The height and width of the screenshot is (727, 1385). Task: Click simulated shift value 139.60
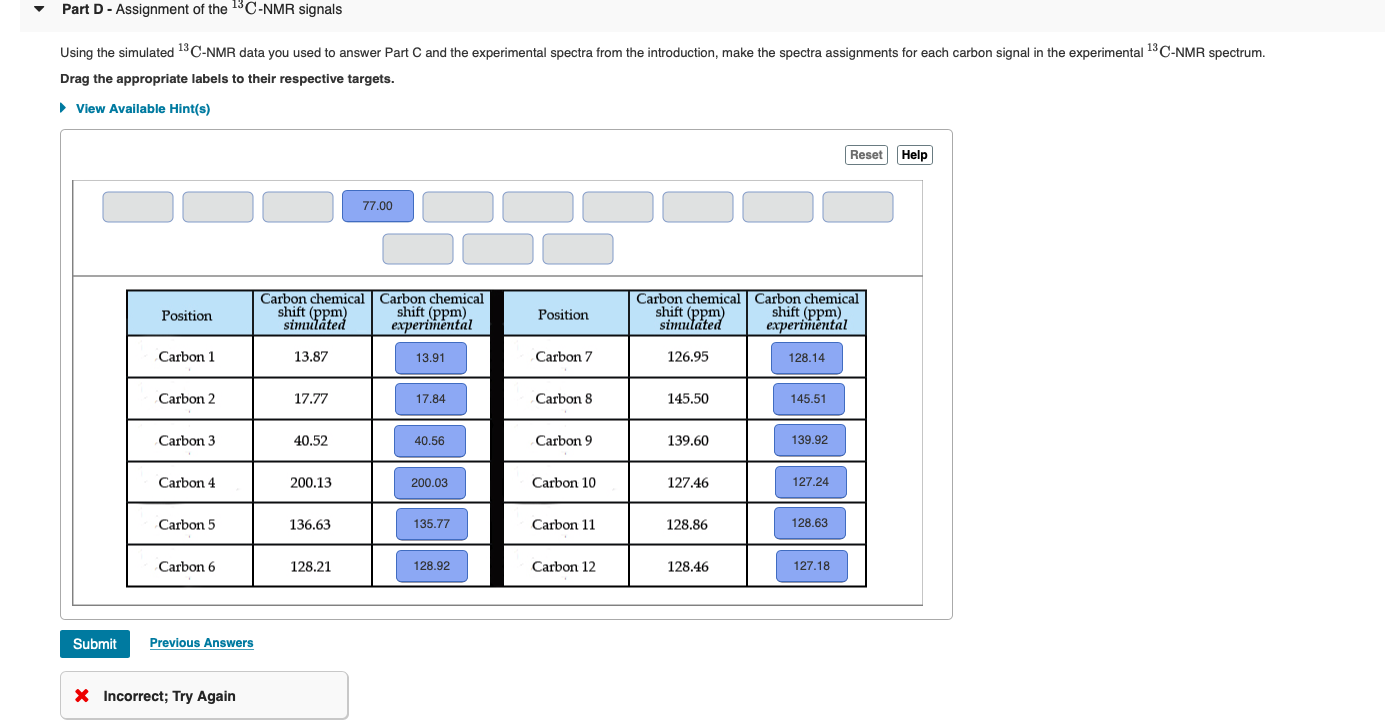(688, 441)
